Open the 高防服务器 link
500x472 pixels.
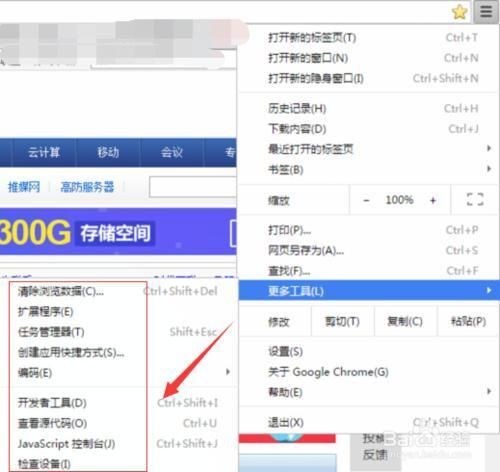tap(87, 187)
